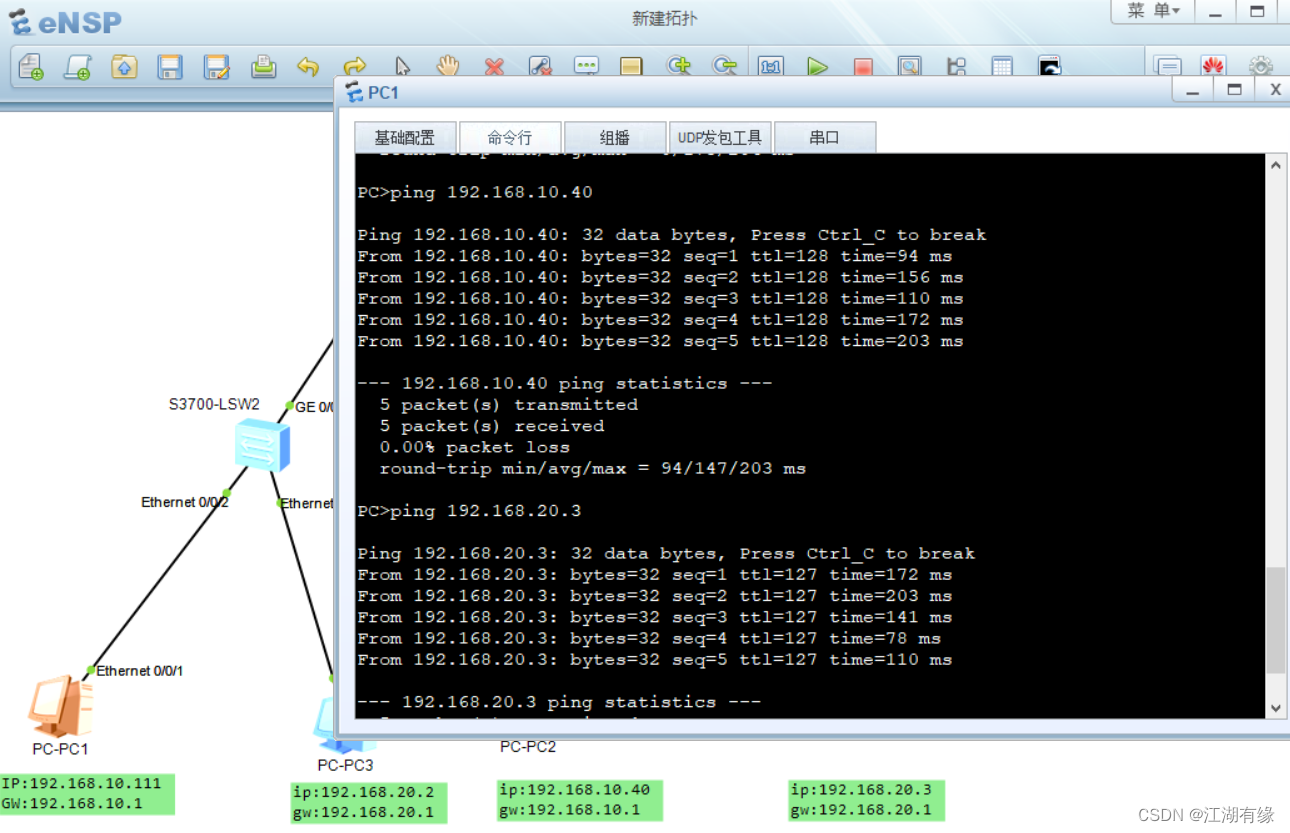Viewport: 1290px width, 833px height.
Task: Click the Print toolbar icon
Action: pyautogui.click(x=263, y=67)
